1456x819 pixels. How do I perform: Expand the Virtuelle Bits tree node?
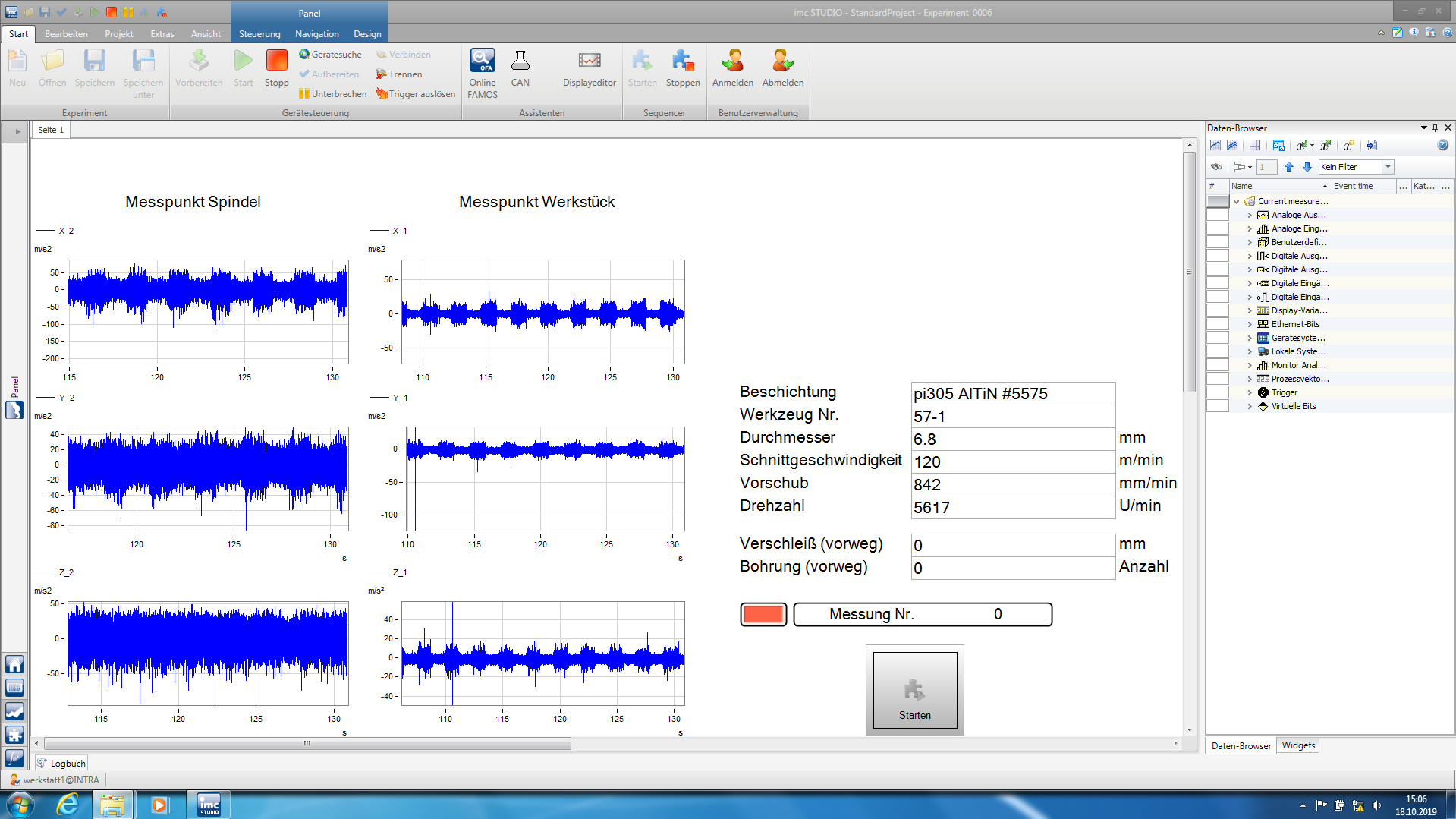coord(1250,406)
